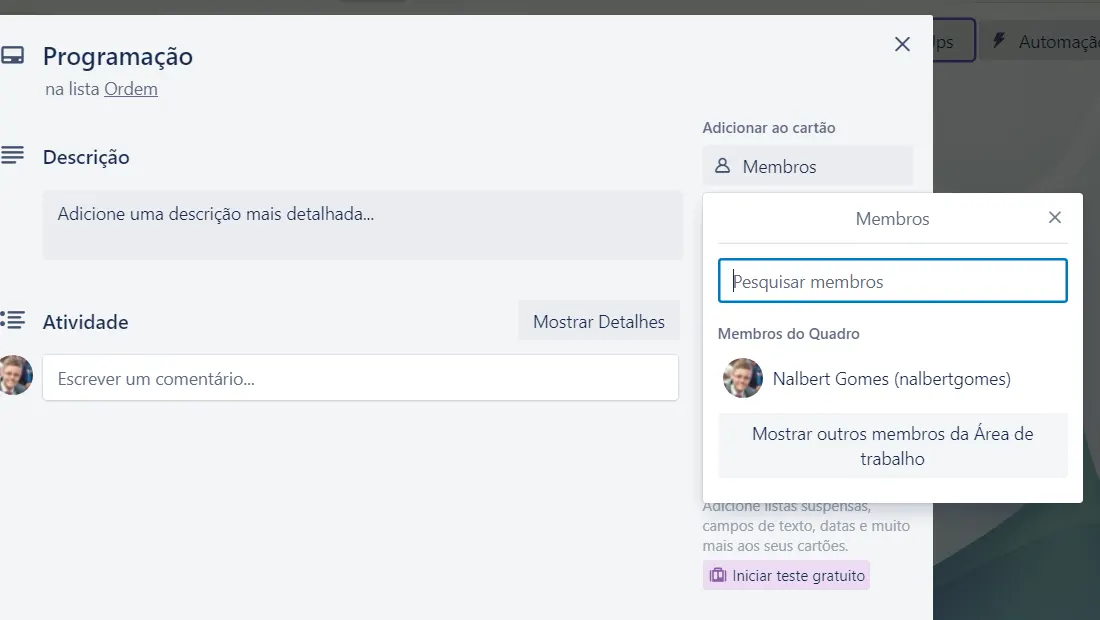Image resolution: width=1100 pixels, height=620 pixels.
Task: Open the Ordem list link
Action: tap(130, 89)
